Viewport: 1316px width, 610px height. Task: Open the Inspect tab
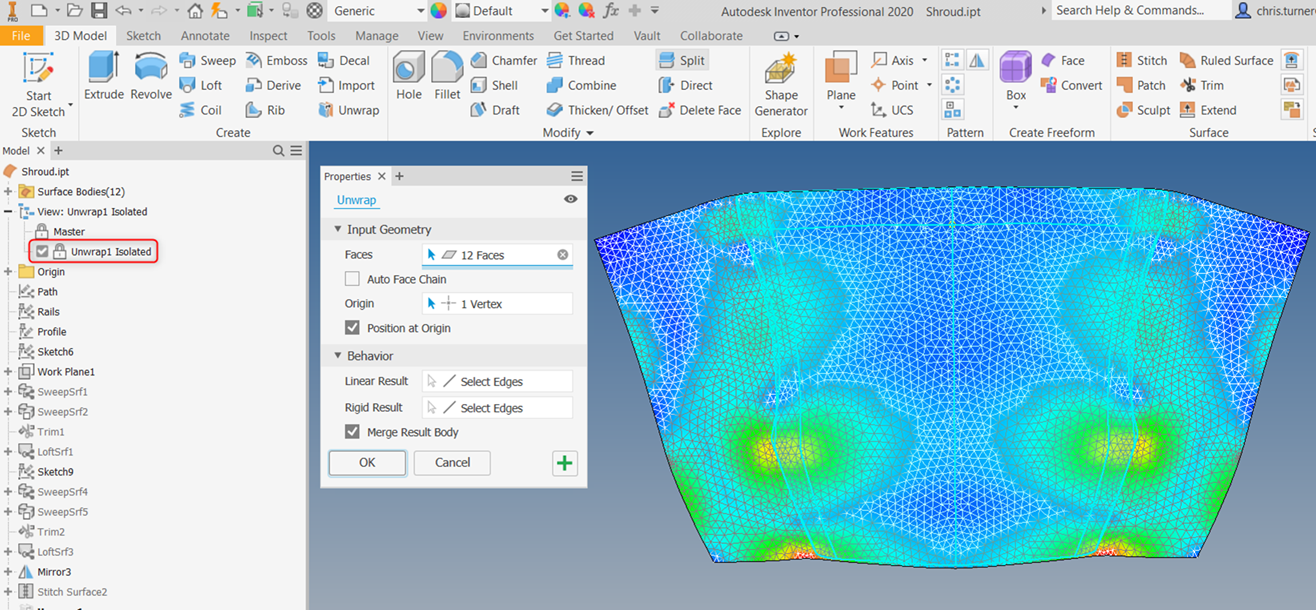click(x=268, y=36)
